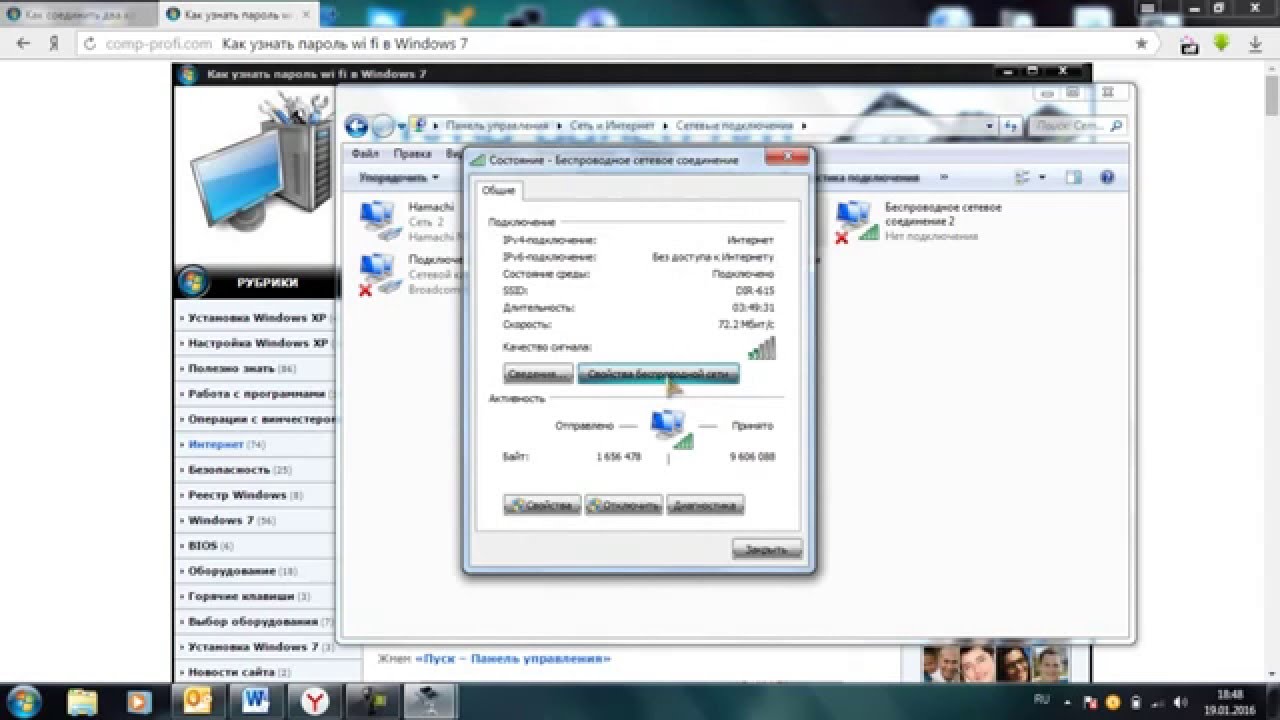Click 'Сетевые подключения' breadcrumb segment

[734, 126]
